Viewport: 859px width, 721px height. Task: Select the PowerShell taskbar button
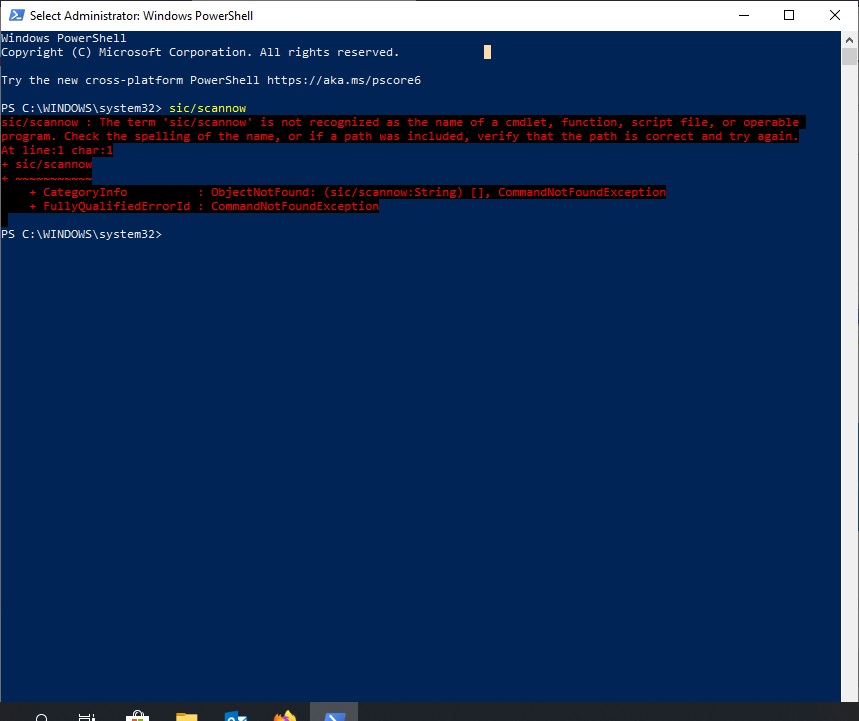point(334,713)
